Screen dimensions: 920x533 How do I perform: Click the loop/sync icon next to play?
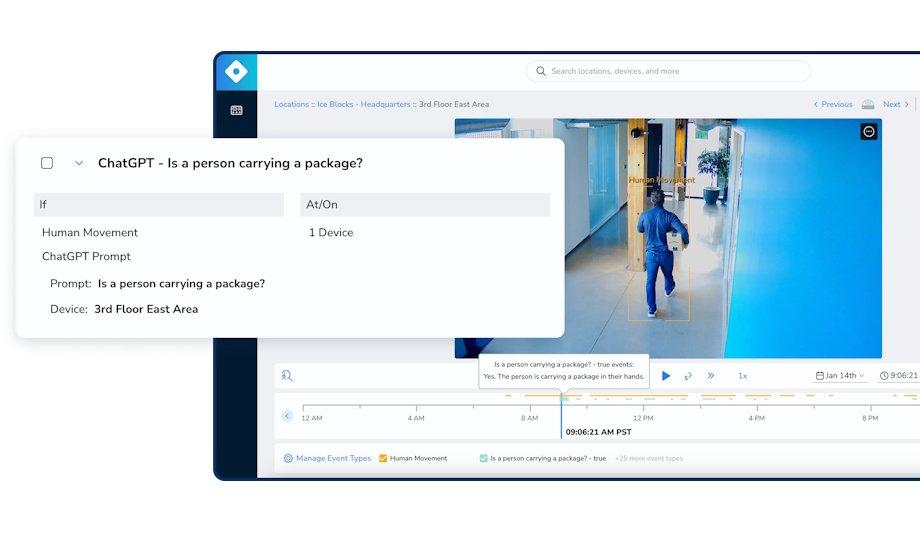pos(688,376)
